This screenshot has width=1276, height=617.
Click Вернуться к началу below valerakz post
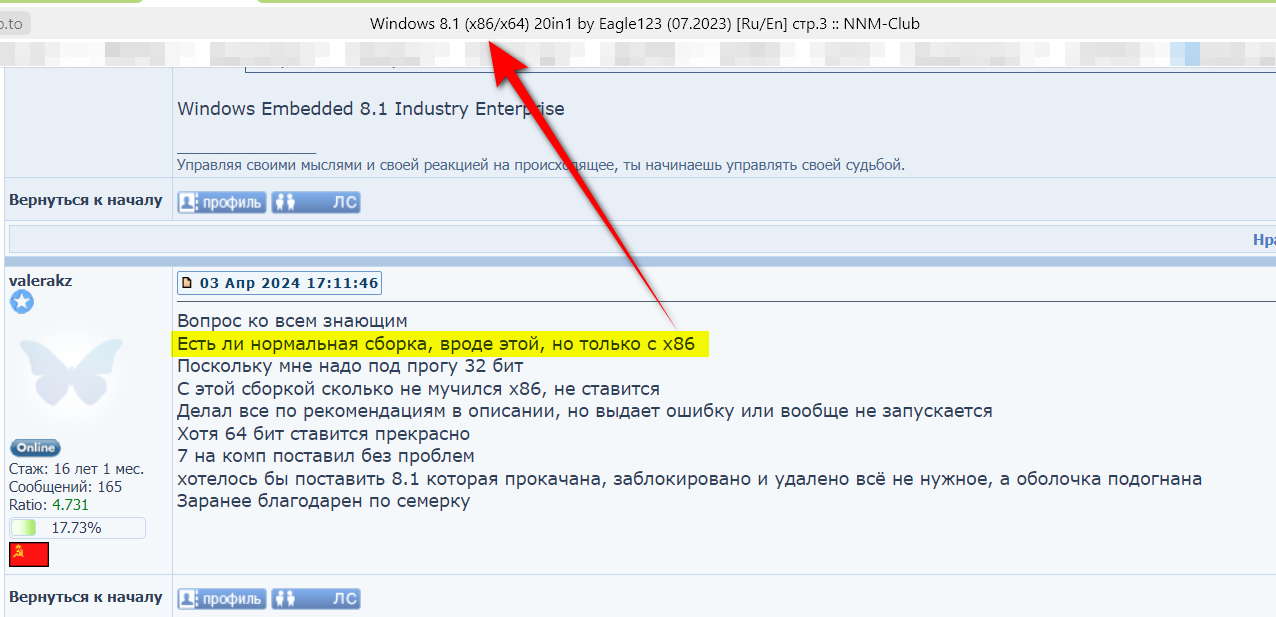click(86, 597)
